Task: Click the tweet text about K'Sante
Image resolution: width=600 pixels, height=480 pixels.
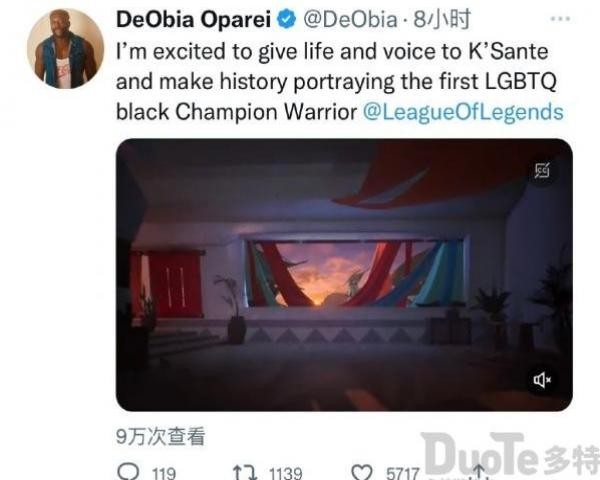Action: 339,82
